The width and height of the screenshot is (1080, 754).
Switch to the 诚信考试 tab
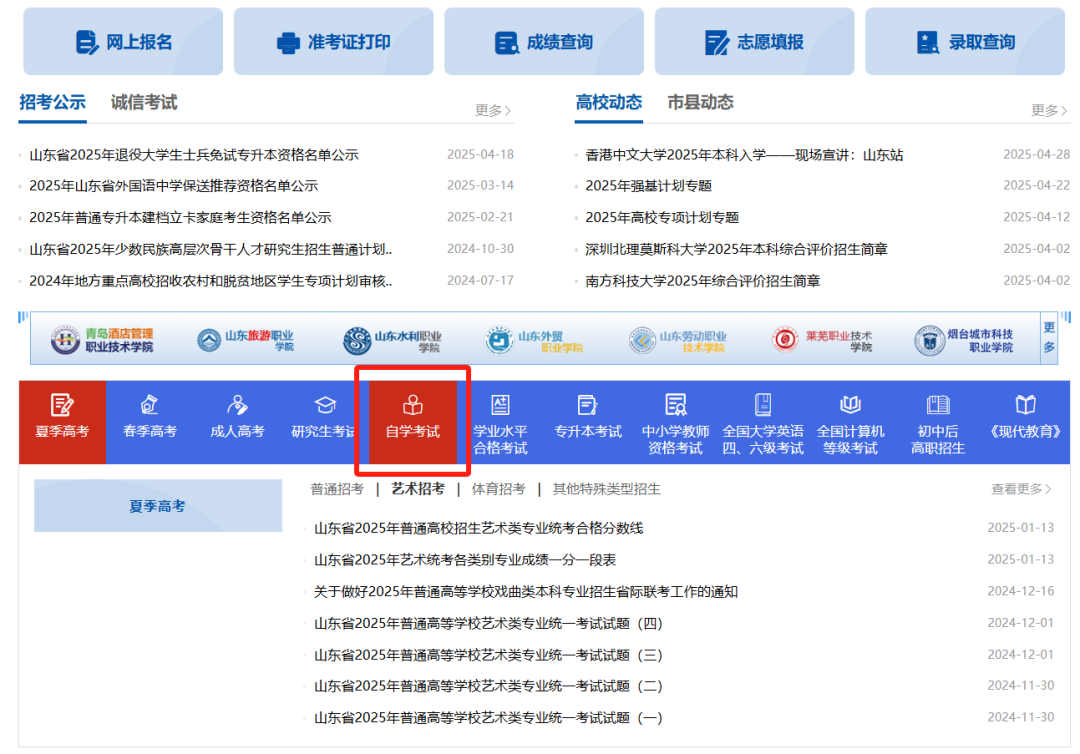(x=144, y=103)
